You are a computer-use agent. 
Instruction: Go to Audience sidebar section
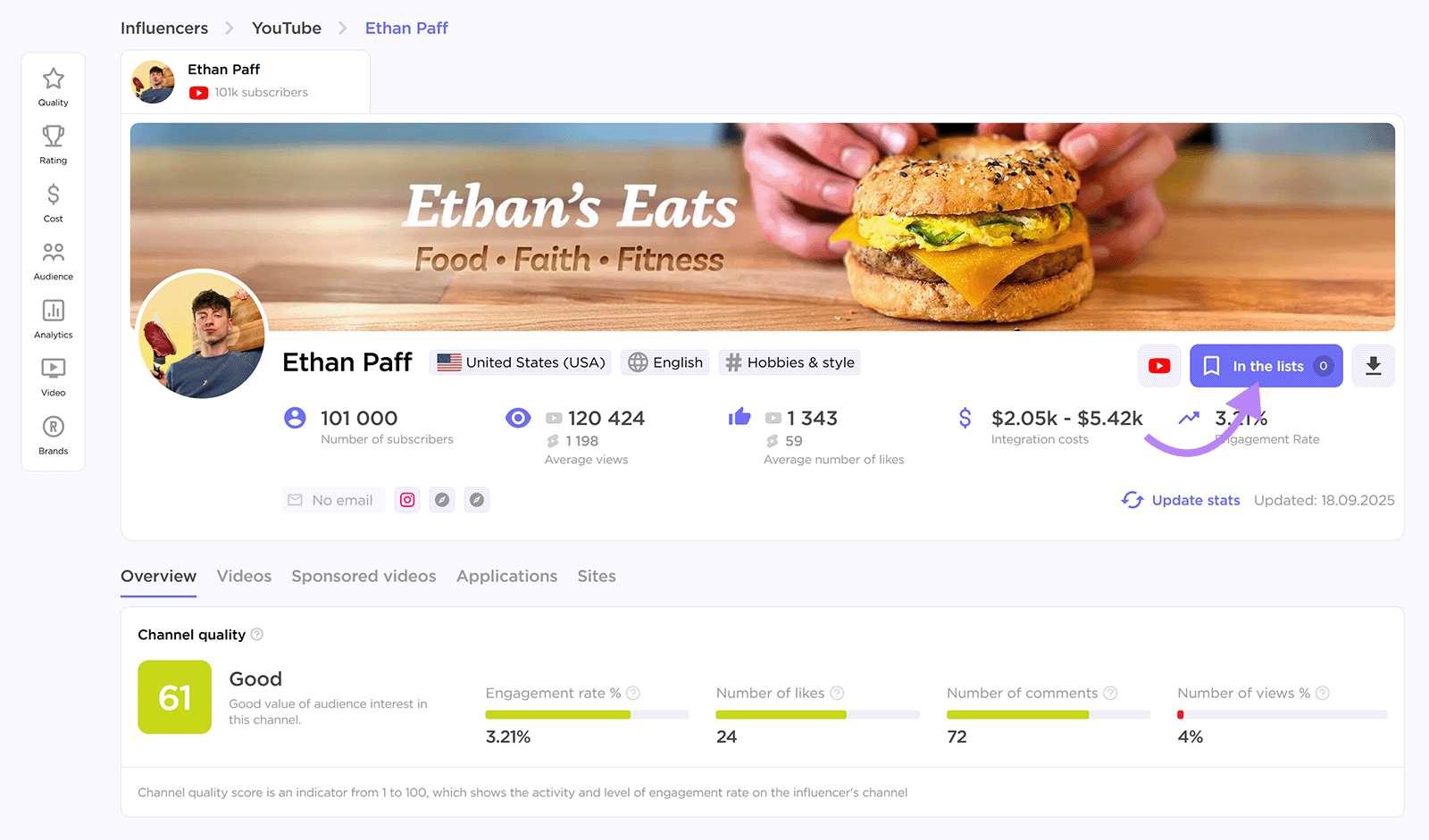tap(54, 261)
